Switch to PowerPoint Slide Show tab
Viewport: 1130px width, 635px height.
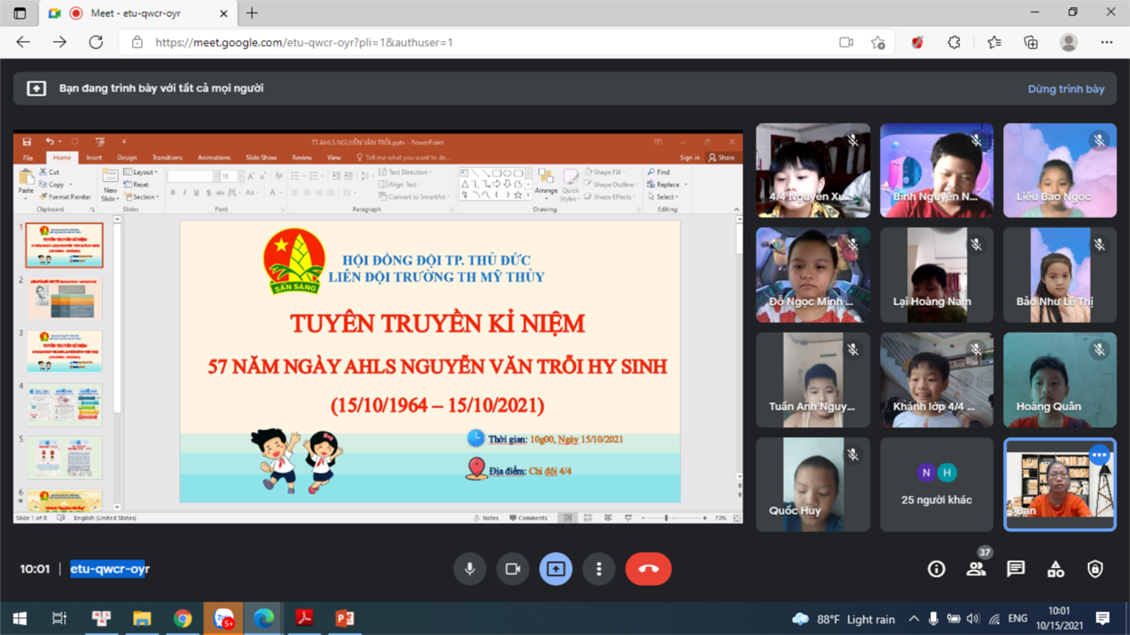(x=261, y=157)
